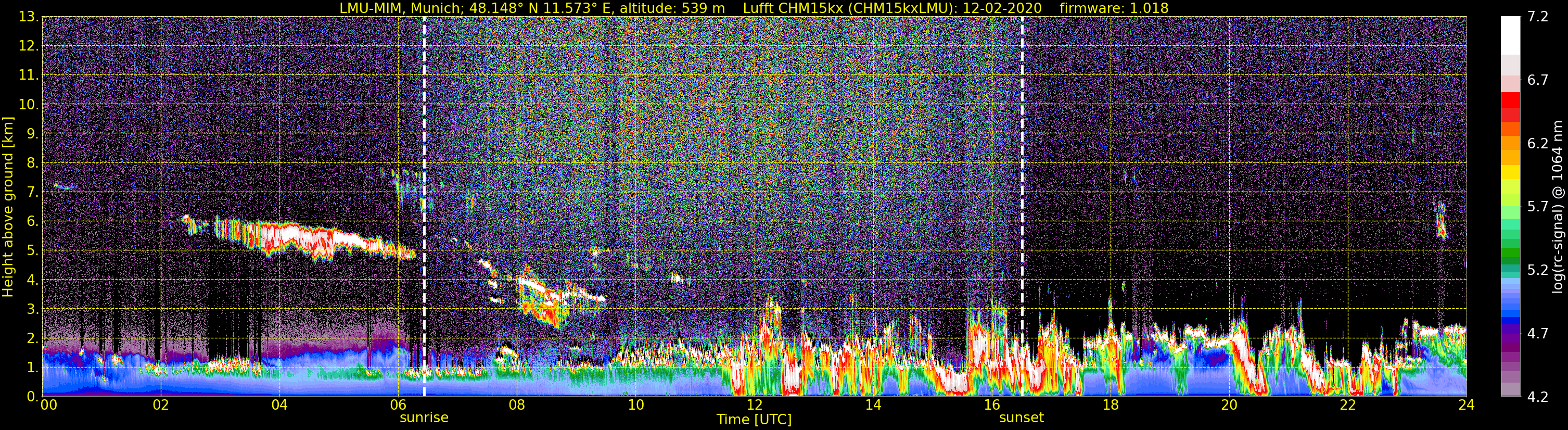
Task: Click the time axis tick label 22
Action: tap(1348, 405)
